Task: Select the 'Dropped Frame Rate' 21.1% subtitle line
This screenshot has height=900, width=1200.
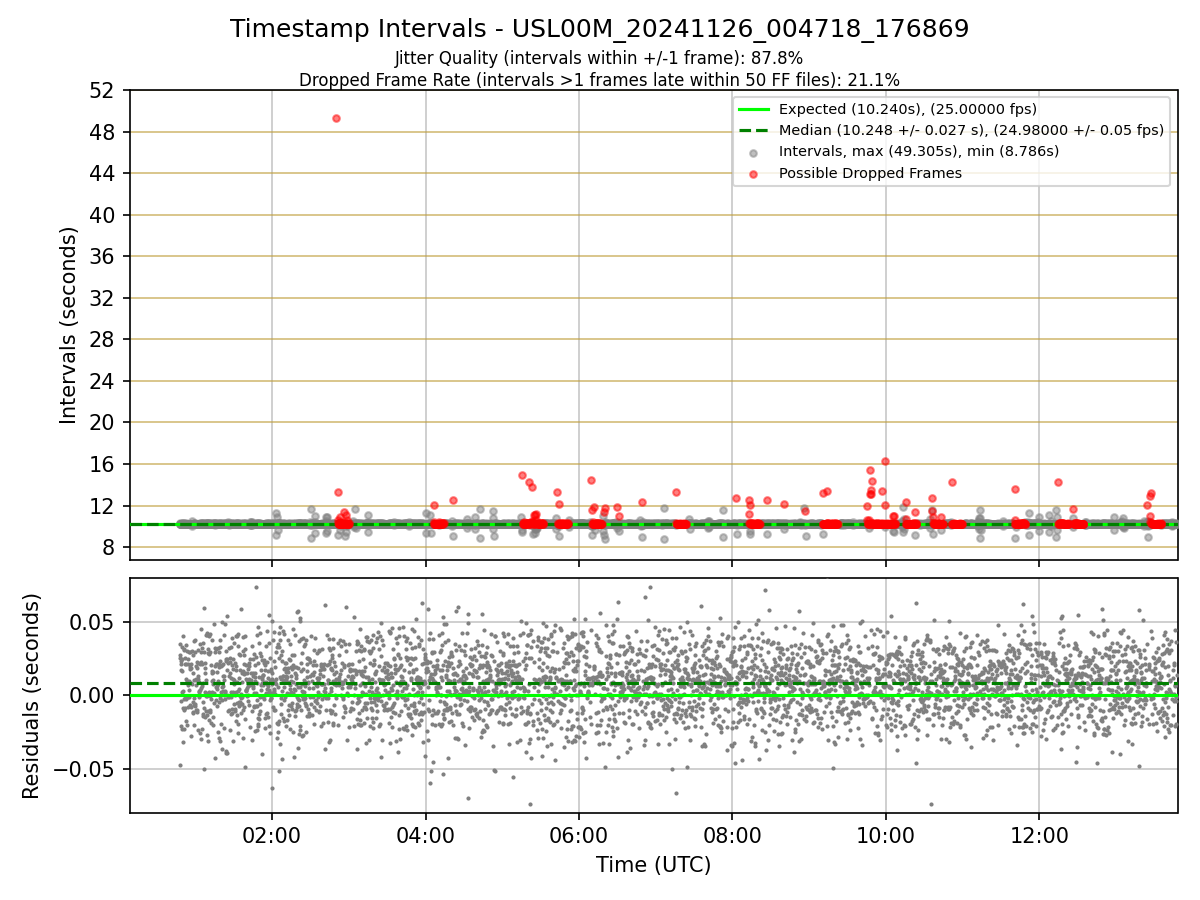Action: (x=599, y=80)
